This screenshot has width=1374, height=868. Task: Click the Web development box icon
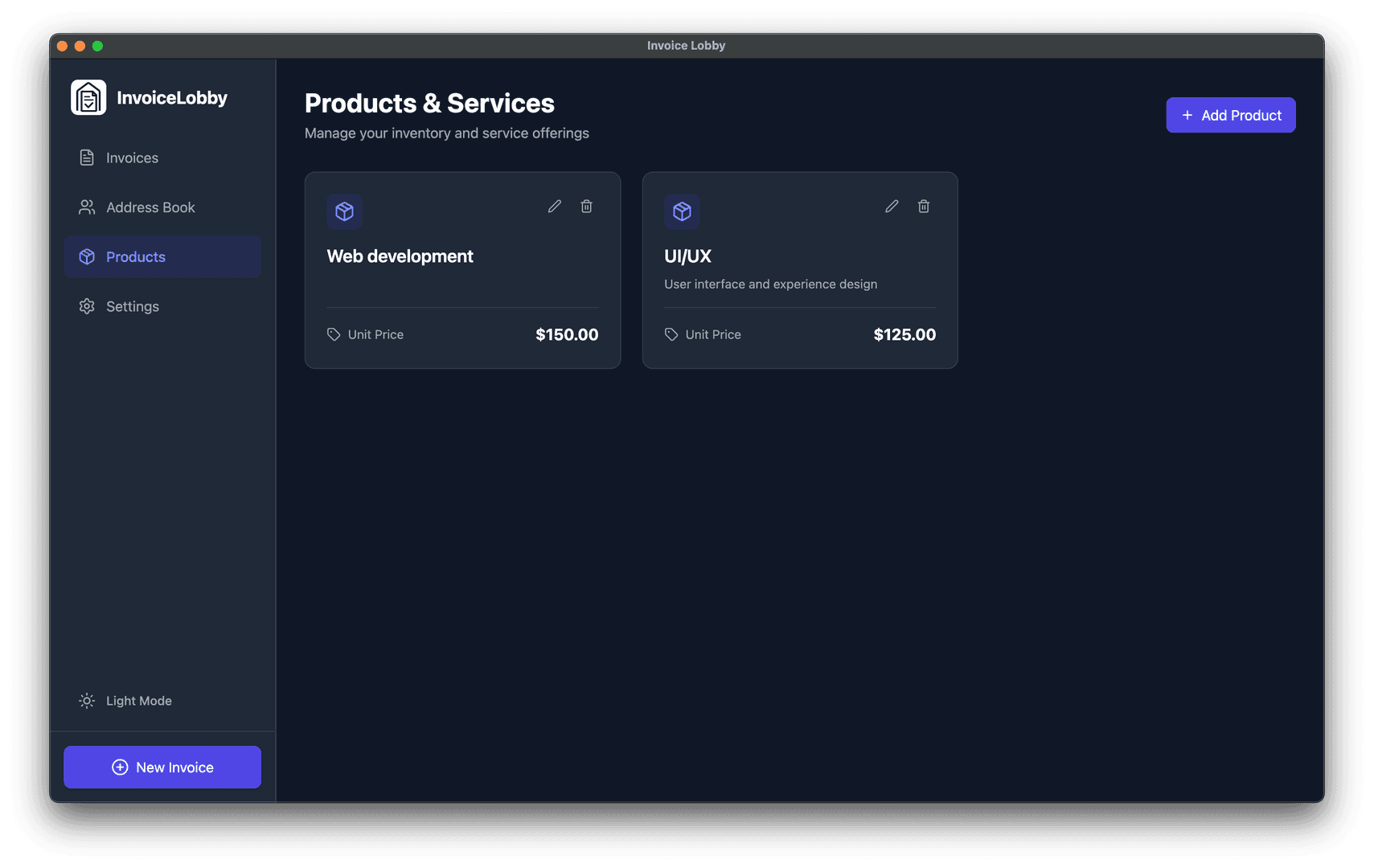pos(345,211)
